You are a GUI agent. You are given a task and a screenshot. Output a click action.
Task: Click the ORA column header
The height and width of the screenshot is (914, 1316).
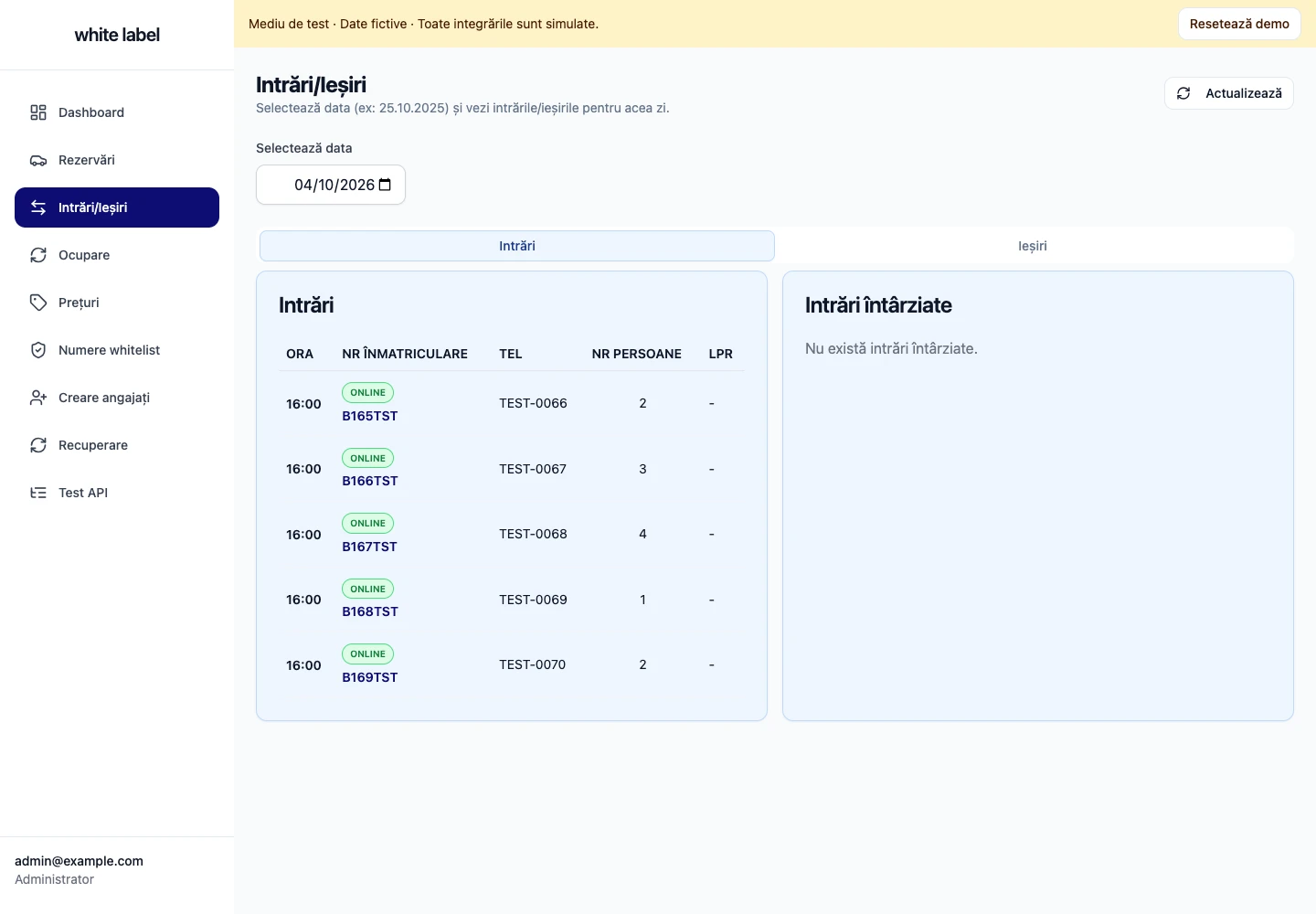[300, 354]
